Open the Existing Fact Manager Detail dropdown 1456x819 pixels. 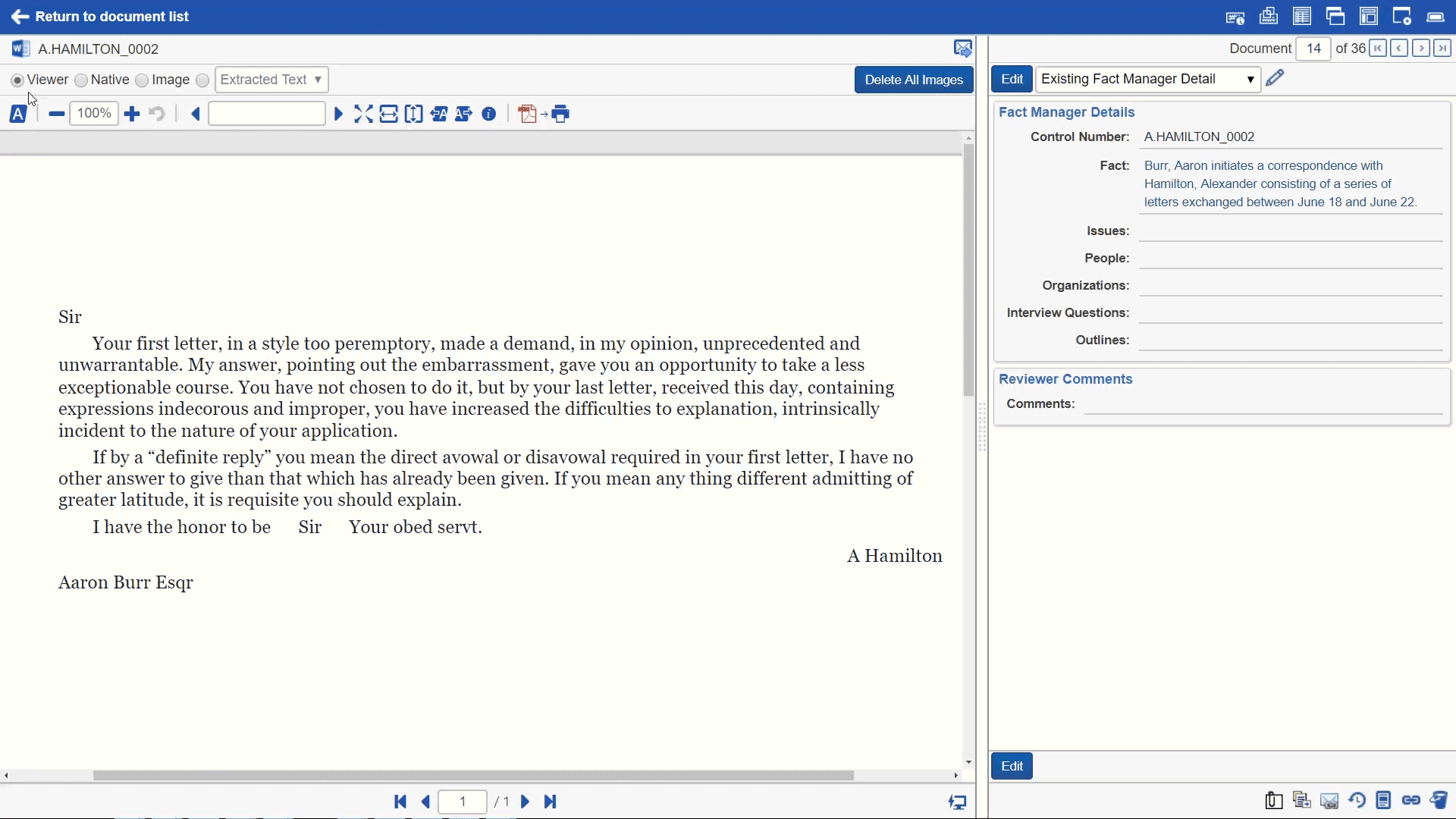pos(1147,79)
